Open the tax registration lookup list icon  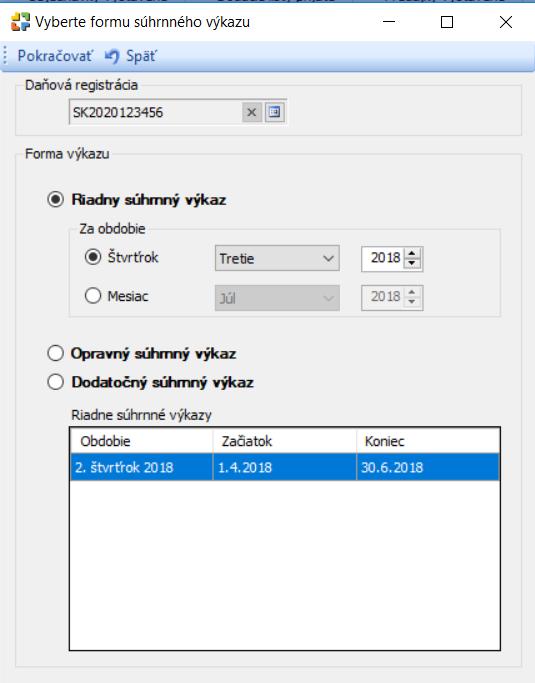(274, 112)
